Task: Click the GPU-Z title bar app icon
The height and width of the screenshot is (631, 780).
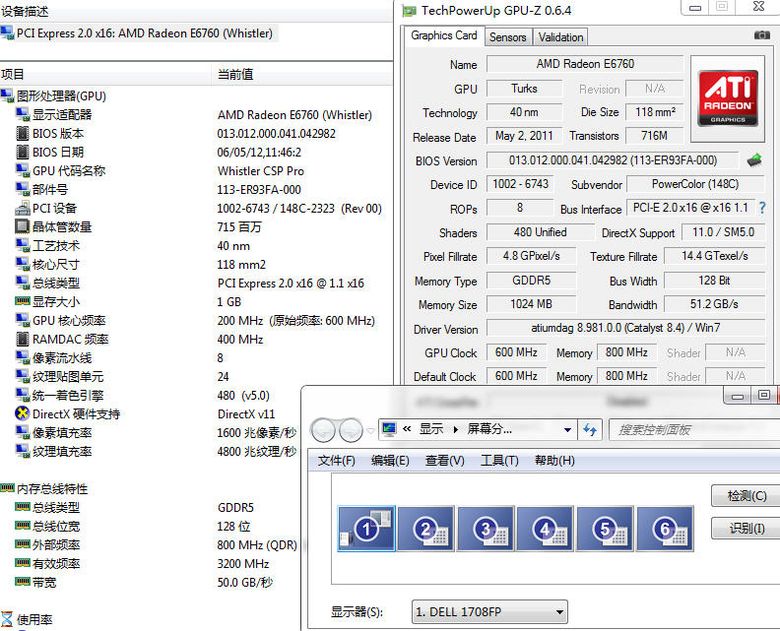Action: 409,10
